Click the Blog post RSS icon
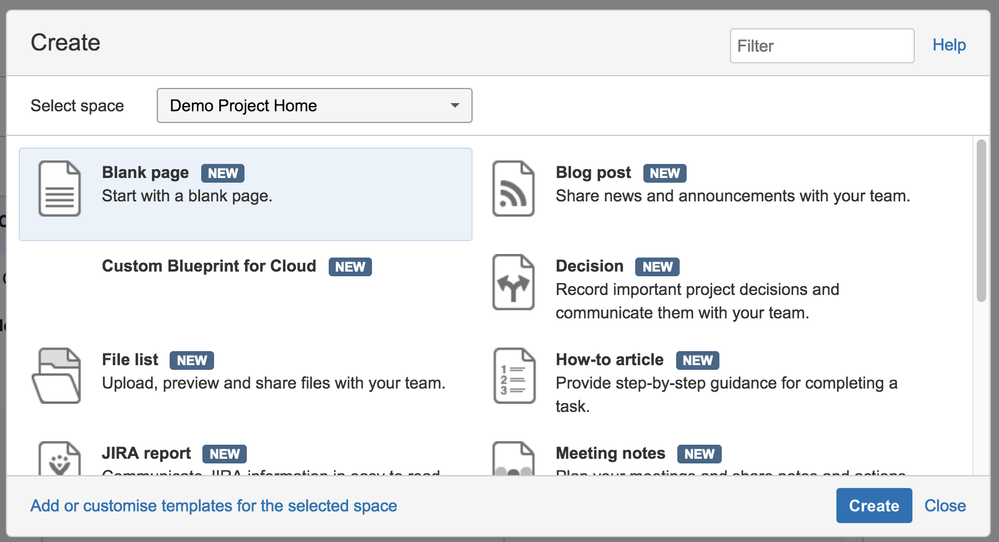This screenshot has width=999, height=542. click(513, 189)
